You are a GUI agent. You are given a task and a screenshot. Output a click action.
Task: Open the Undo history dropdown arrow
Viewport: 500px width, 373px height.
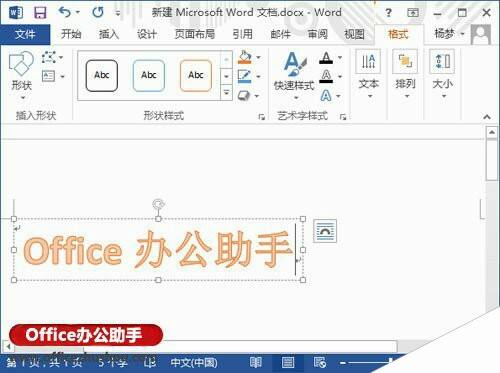[x=78, y=12]
